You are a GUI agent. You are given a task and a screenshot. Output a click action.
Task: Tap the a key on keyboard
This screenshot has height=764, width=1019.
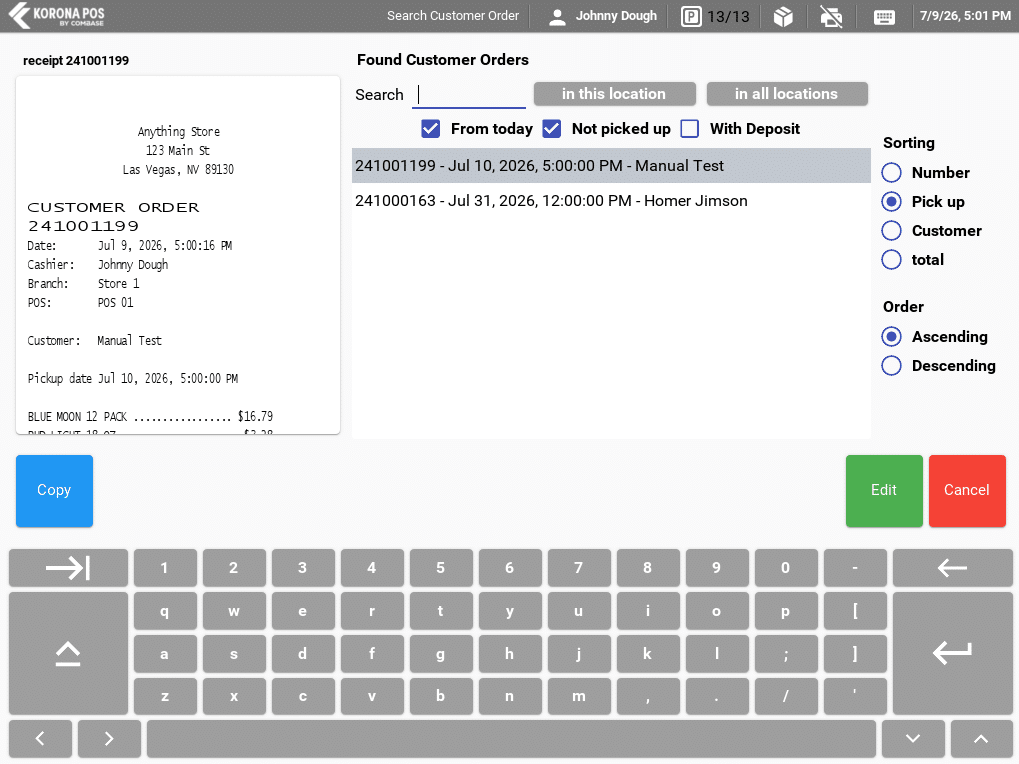point(165,654)
